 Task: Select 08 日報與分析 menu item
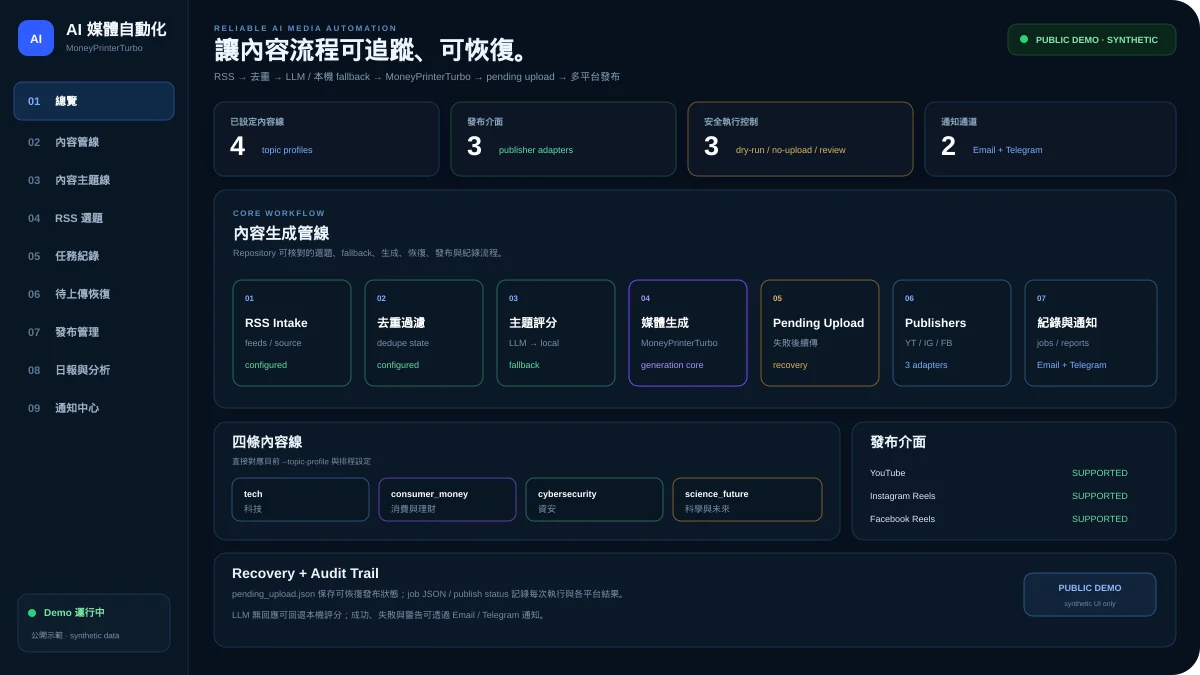click(x=94, y=370)
